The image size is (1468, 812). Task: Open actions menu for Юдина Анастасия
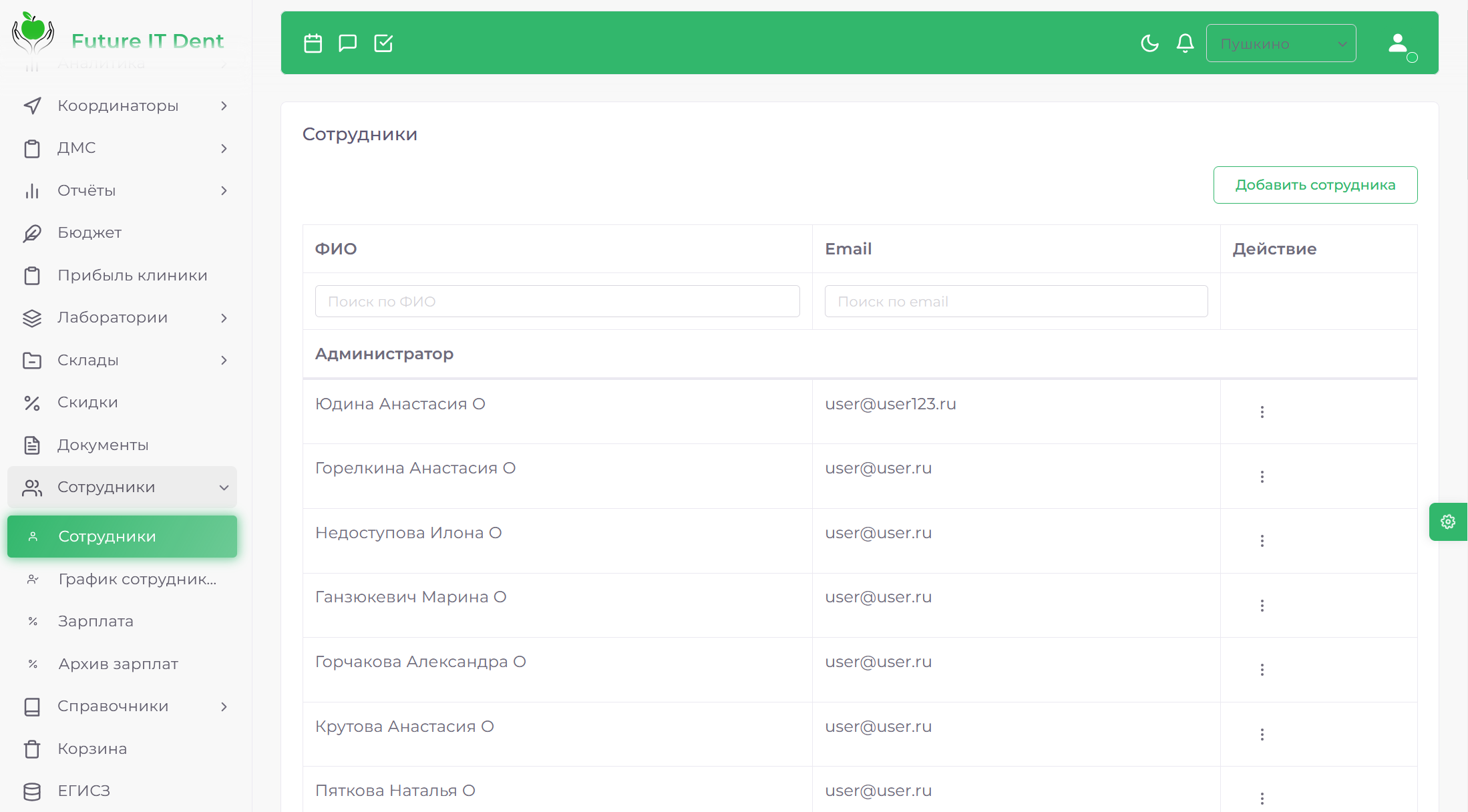(x=1262, y=412)
